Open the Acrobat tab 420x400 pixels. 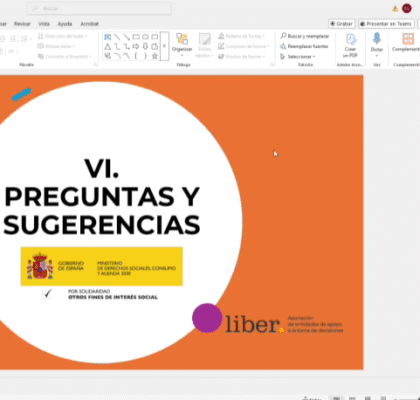coord(89,24)
